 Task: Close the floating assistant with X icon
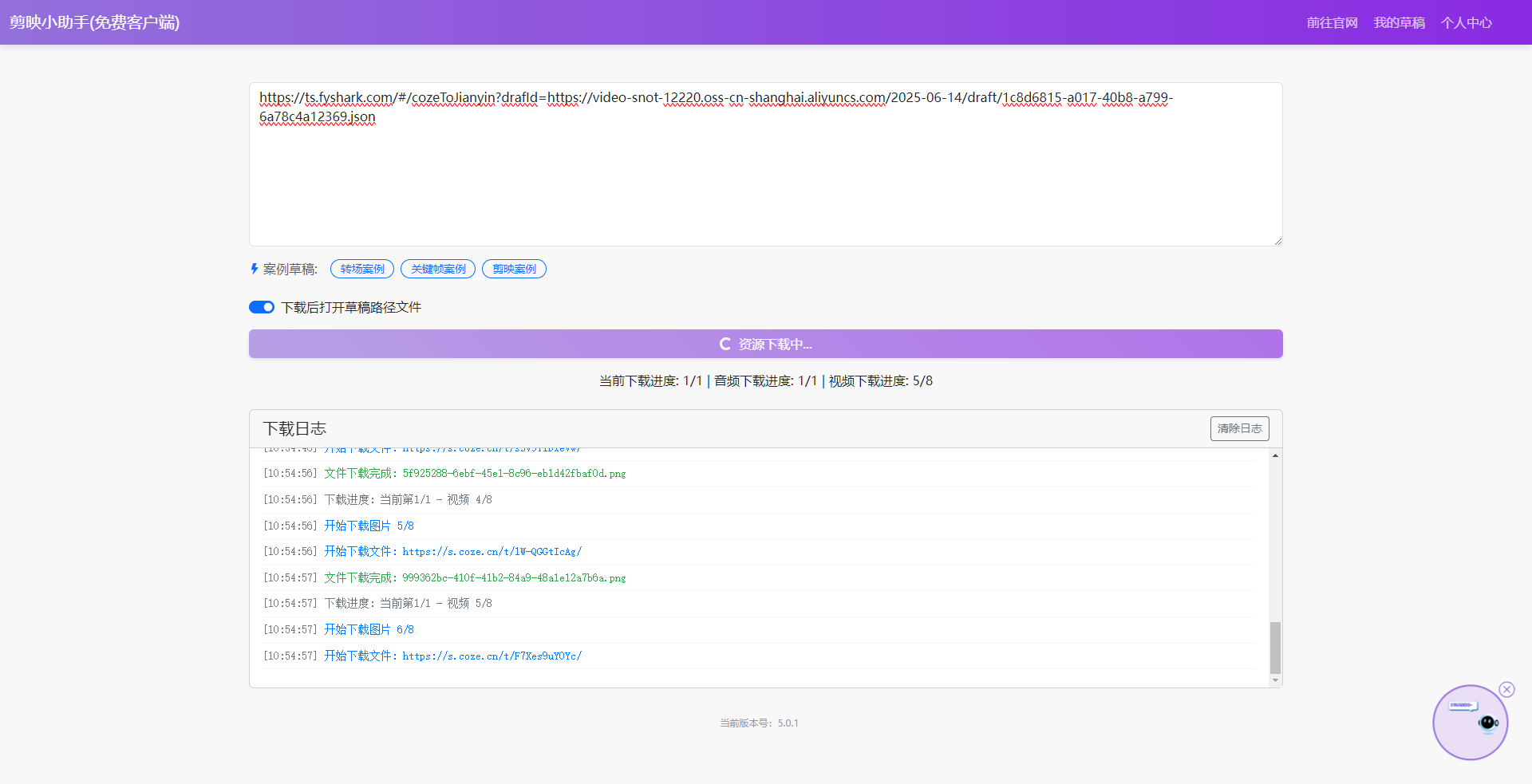tap(1506, 689)
